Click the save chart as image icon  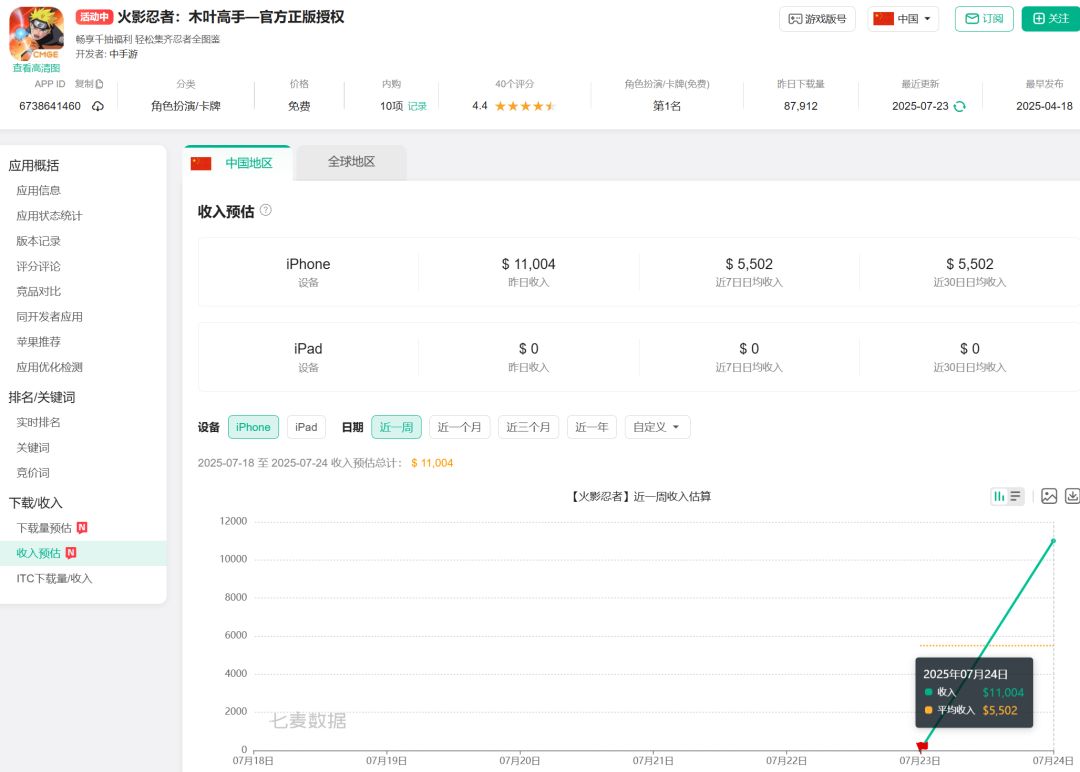click(x=1049, y=496)
